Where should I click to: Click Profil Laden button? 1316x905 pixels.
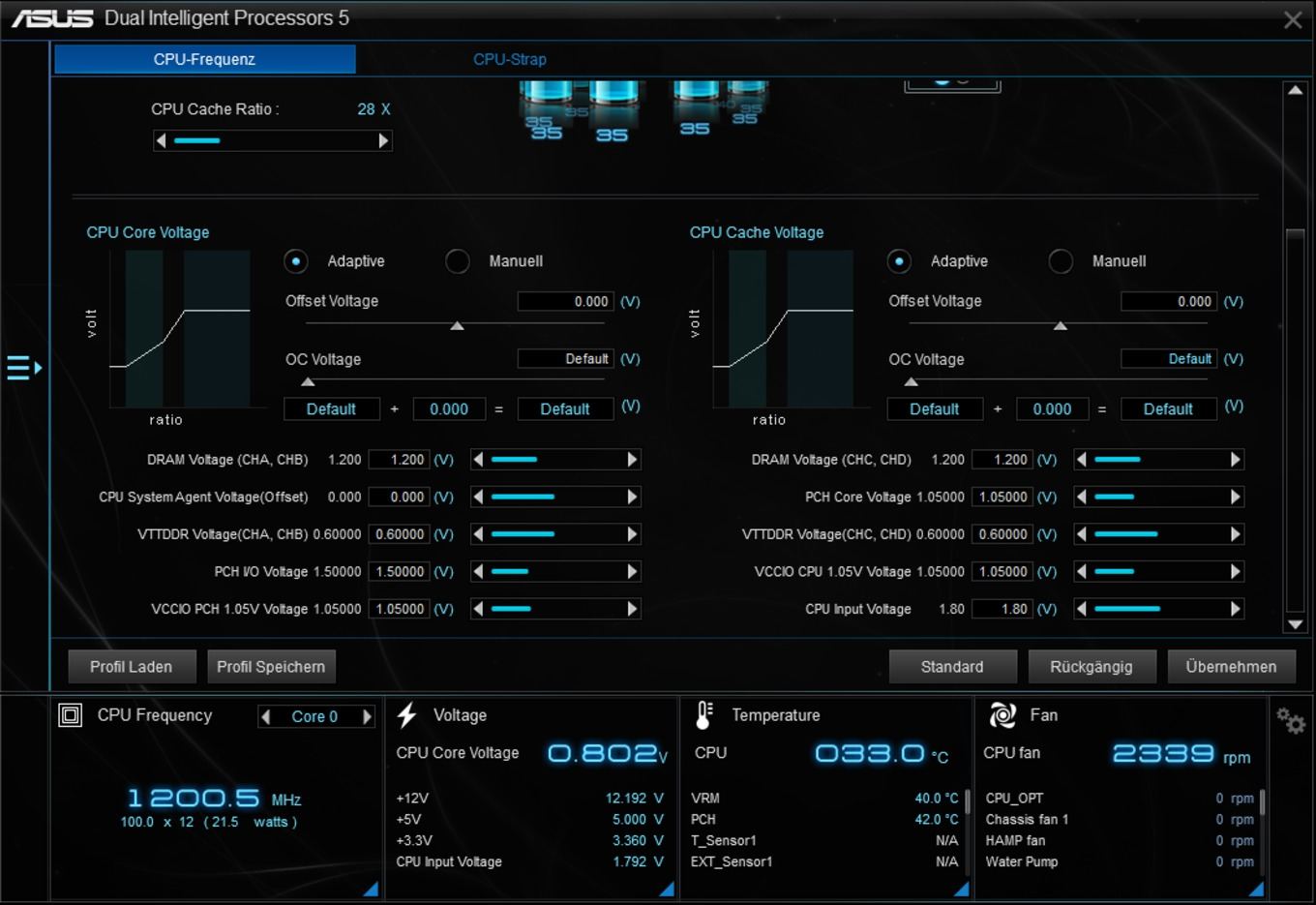click(132, 667)
